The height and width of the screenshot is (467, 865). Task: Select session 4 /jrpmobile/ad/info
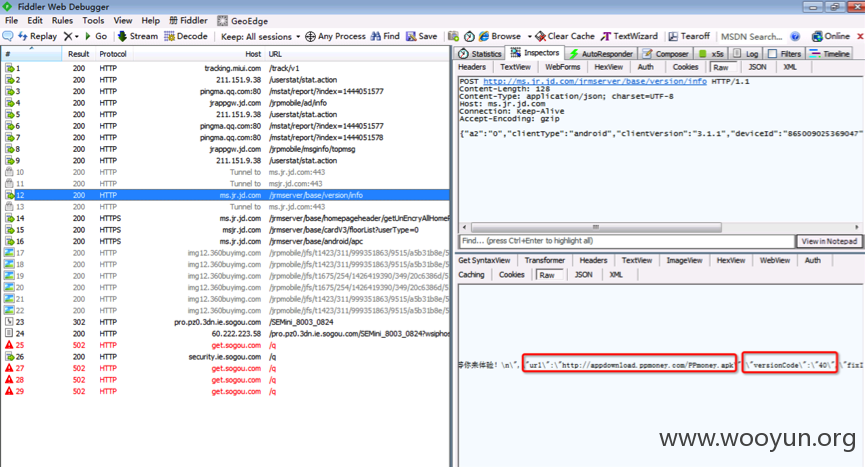click(225, 103)
